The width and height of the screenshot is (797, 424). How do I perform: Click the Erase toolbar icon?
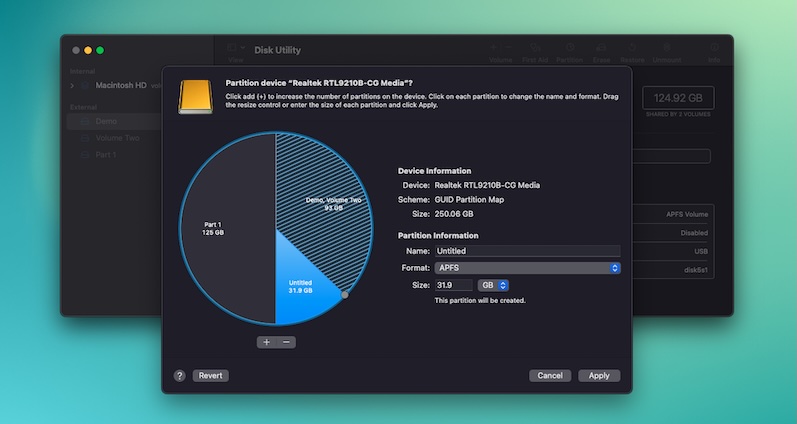(601, 50)
